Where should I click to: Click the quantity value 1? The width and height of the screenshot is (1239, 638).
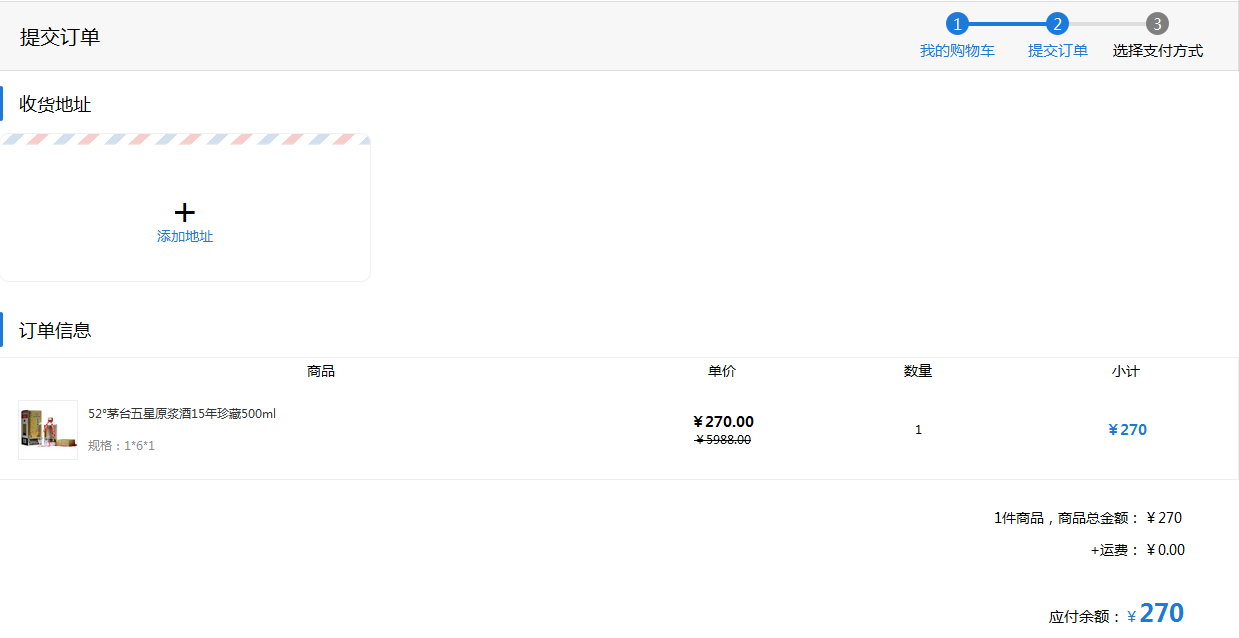pyautogui.click(x=918, y=430)
